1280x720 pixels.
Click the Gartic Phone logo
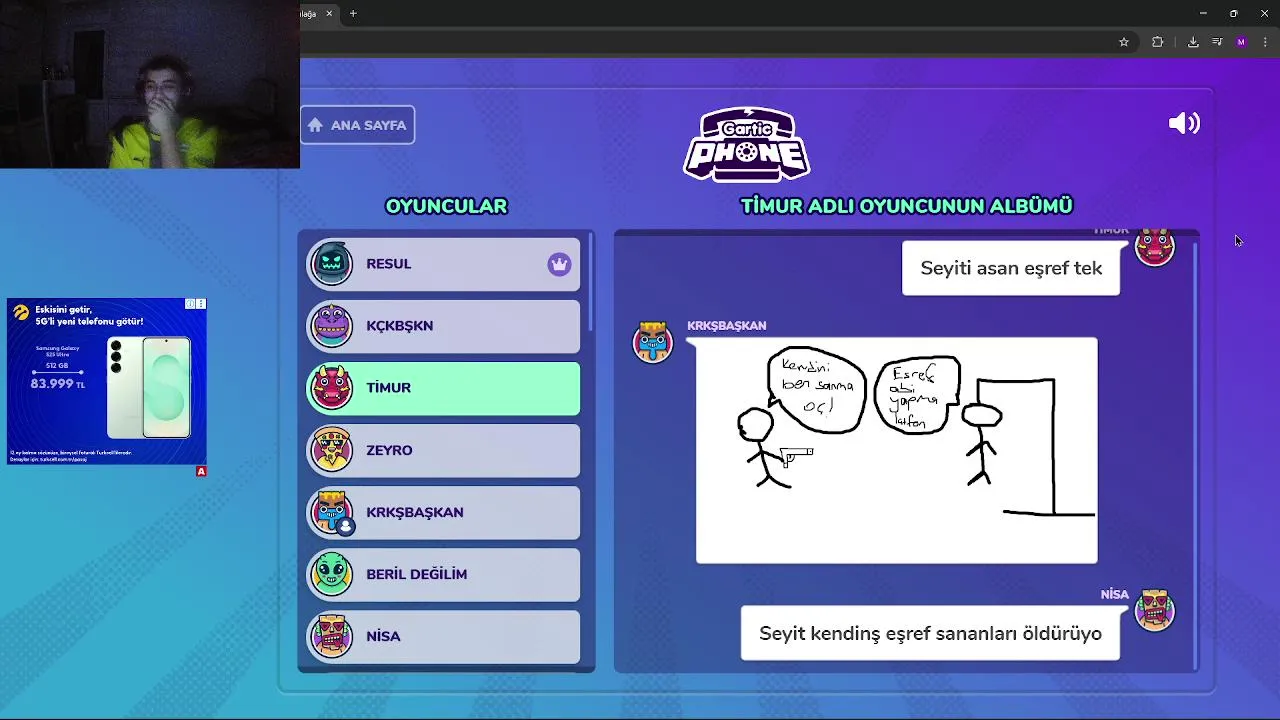click(746, 144)
